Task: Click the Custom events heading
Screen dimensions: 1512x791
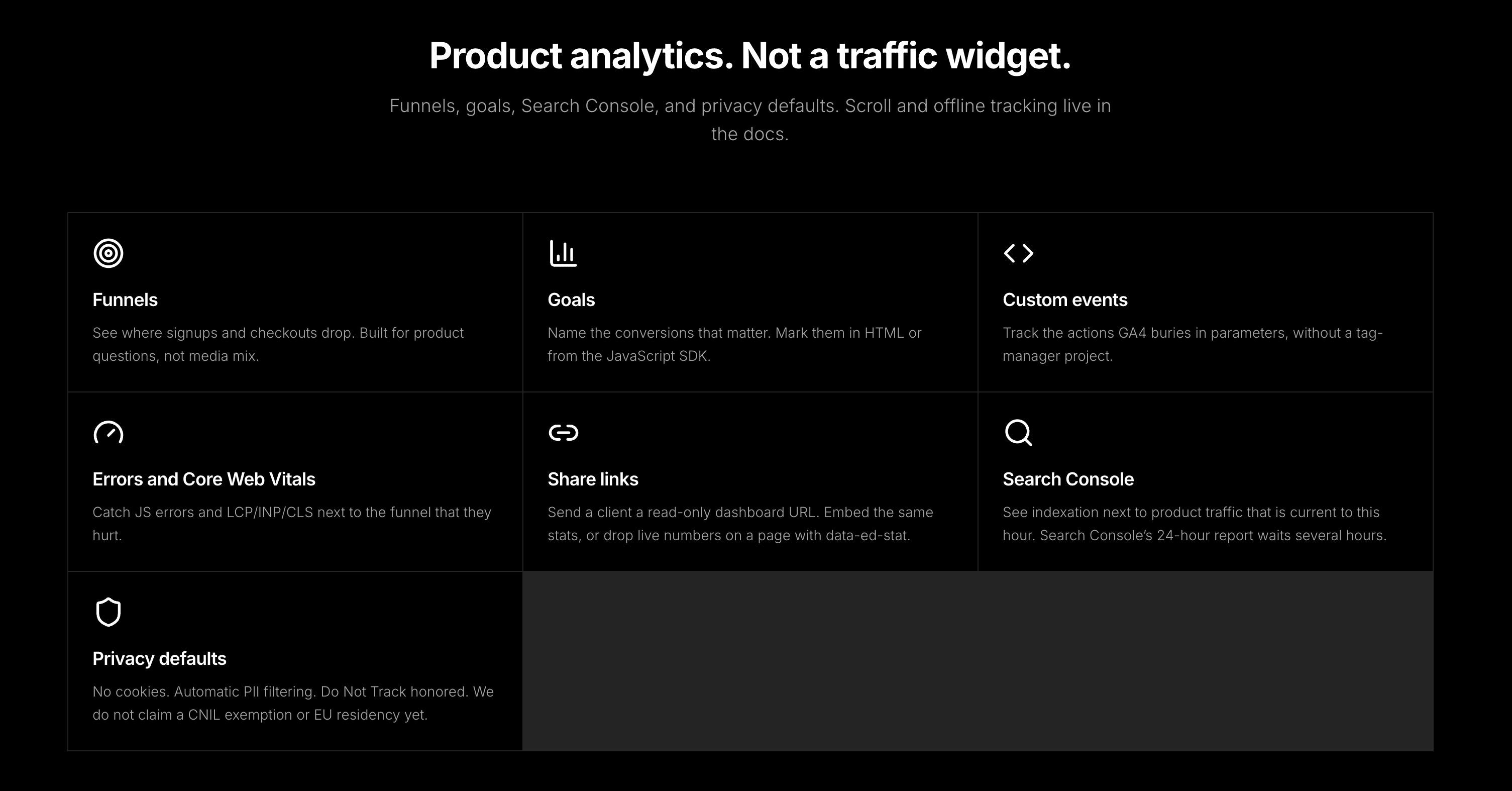Action: click(x=1065, y=300)
